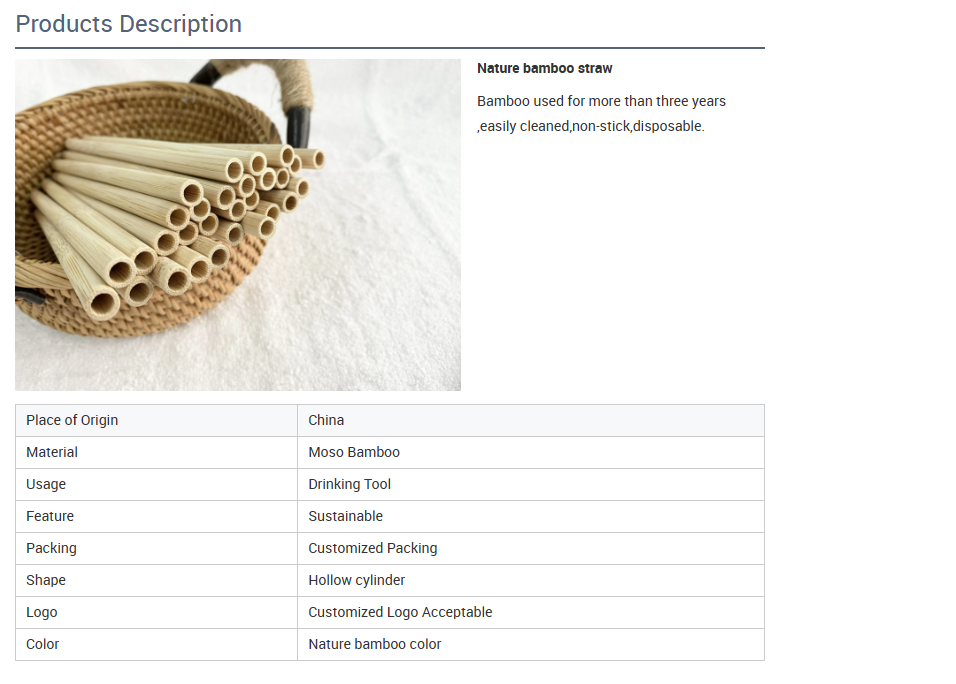Click the 'Drinking Tool' value cell
Screen dimensions: 956x684
point(530,485)
